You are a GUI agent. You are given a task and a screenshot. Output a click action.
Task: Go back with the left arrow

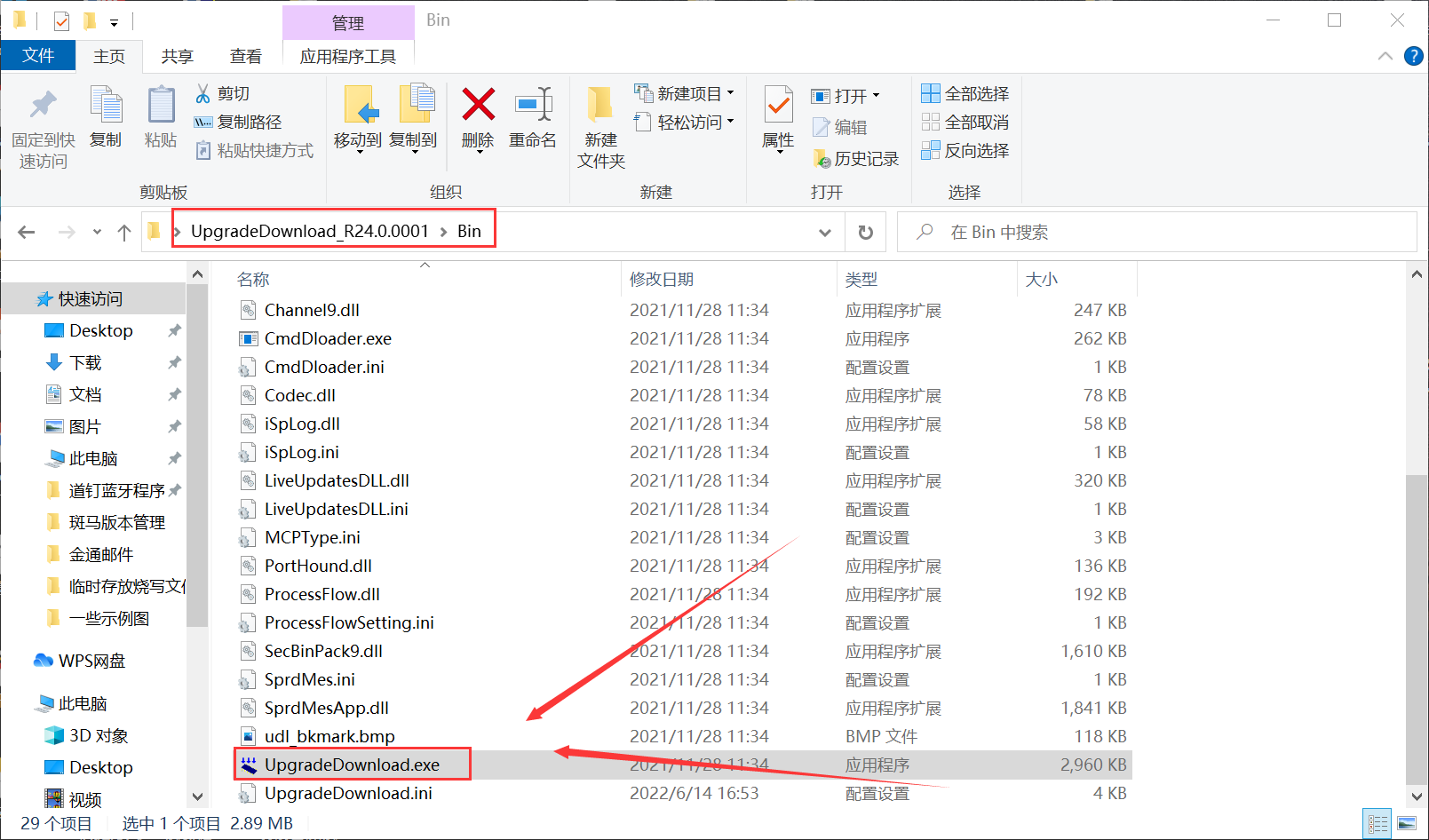point(27,232)
